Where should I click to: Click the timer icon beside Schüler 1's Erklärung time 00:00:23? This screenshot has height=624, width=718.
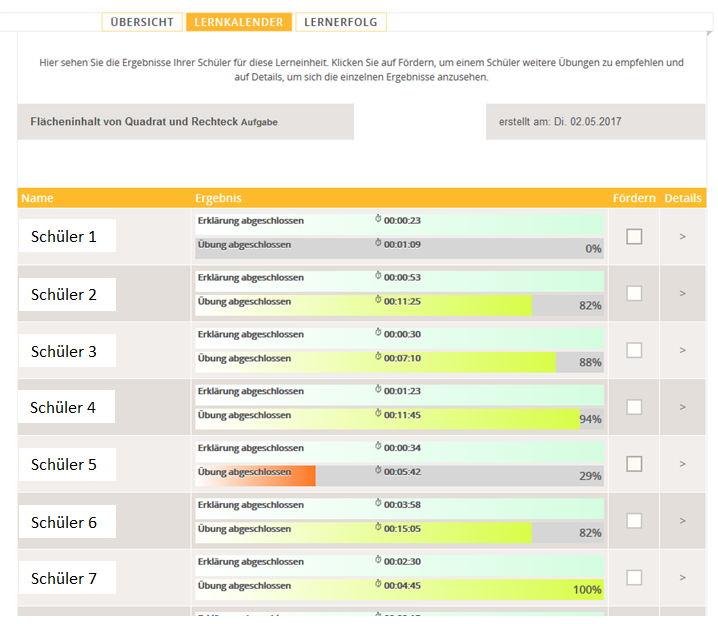(x=379, y=220)
